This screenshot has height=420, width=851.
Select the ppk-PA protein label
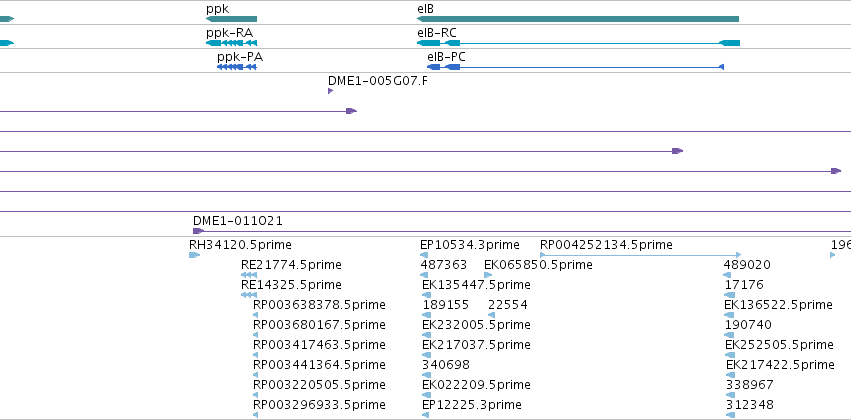240,57
